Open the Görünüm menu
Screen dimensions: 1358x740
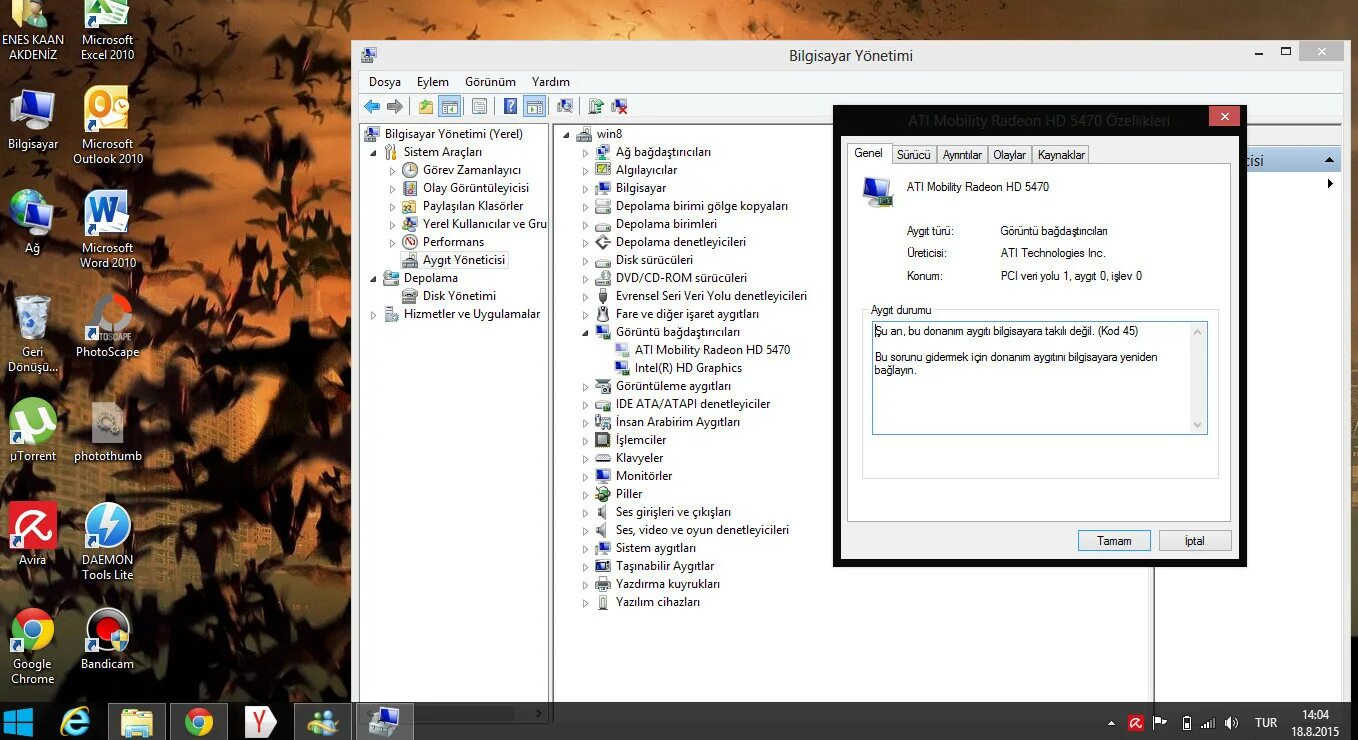(490, 82)
